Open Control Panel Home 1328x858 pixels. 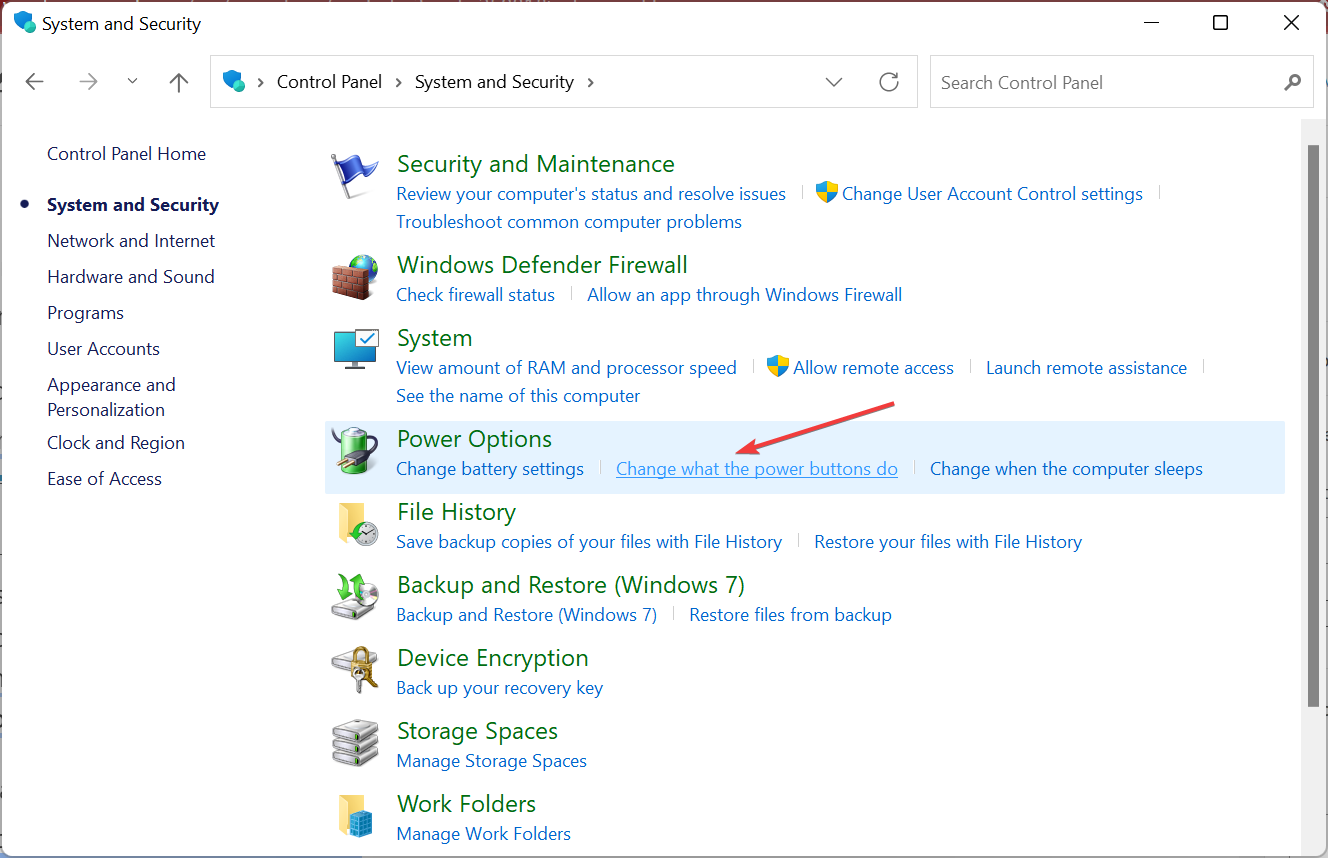coord(126,154)
